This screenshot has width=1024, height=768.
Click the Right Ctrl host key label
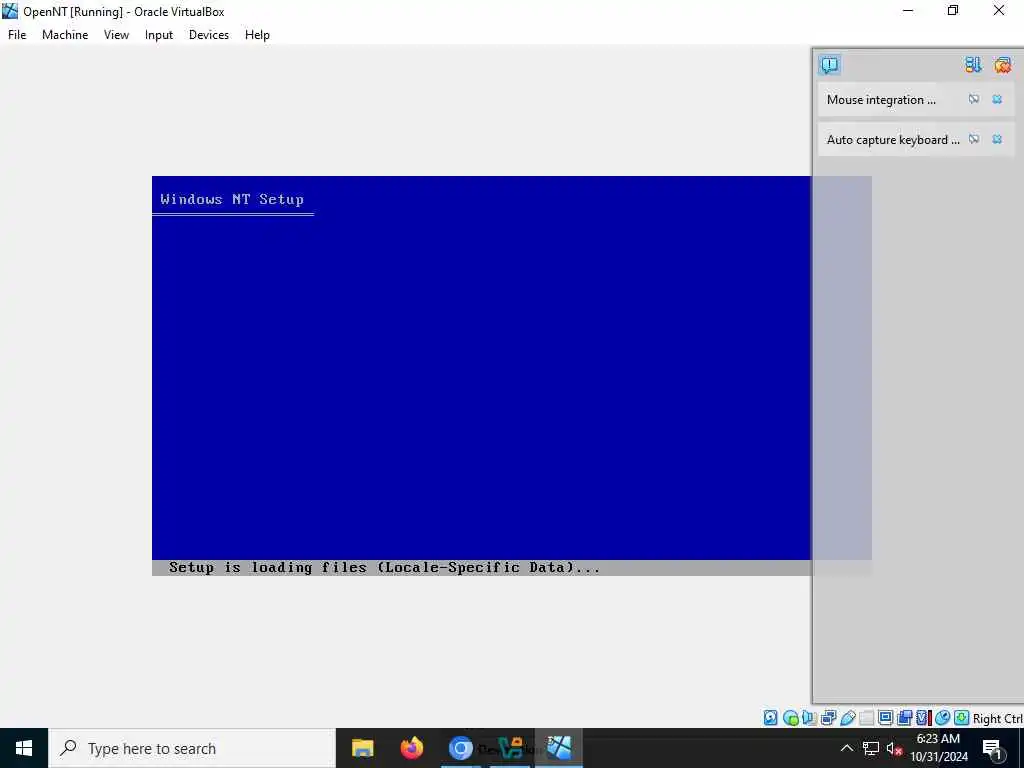[998, 718]
